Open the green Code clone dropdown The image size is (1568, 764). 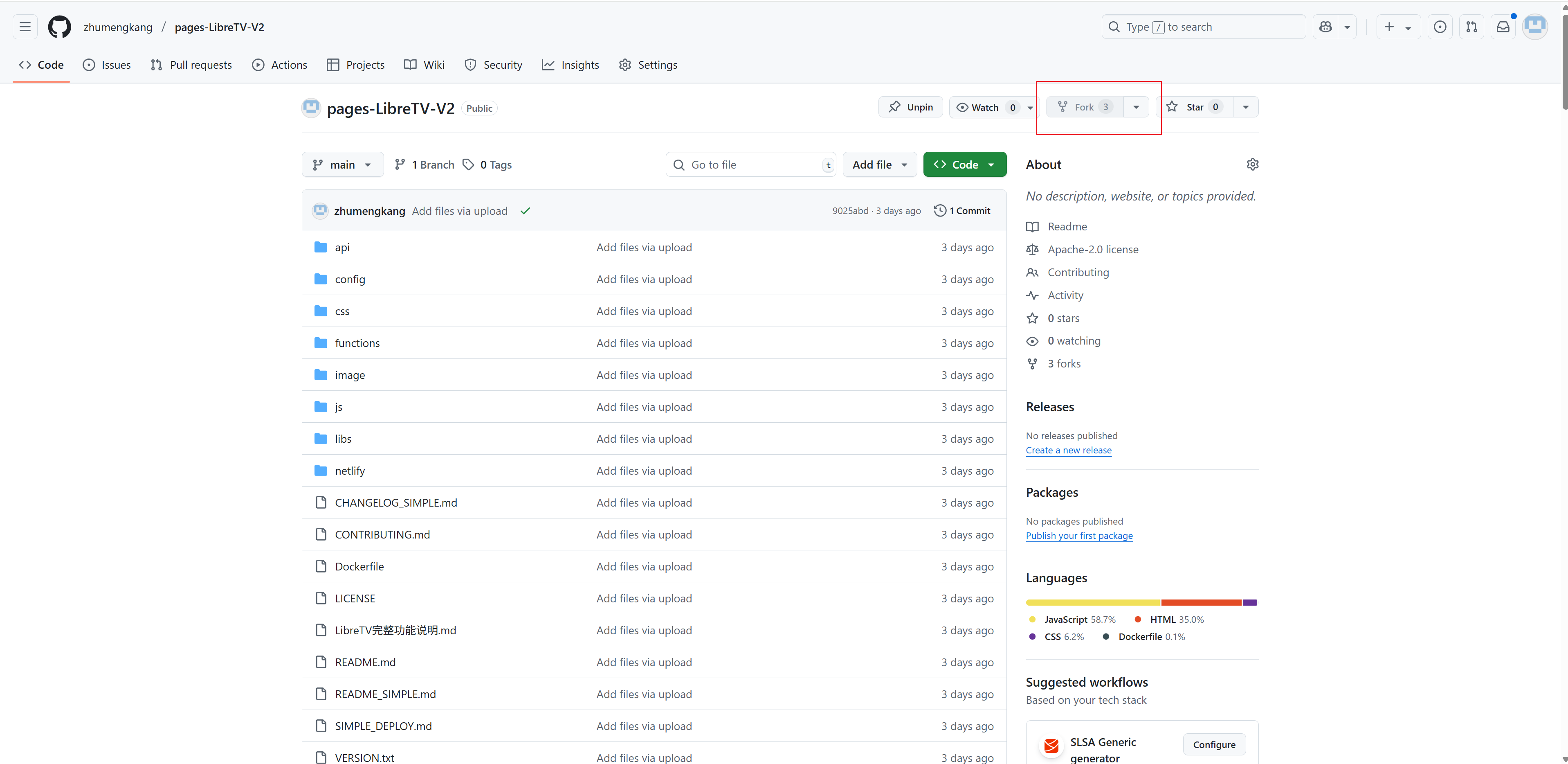[x=965, y=165]
